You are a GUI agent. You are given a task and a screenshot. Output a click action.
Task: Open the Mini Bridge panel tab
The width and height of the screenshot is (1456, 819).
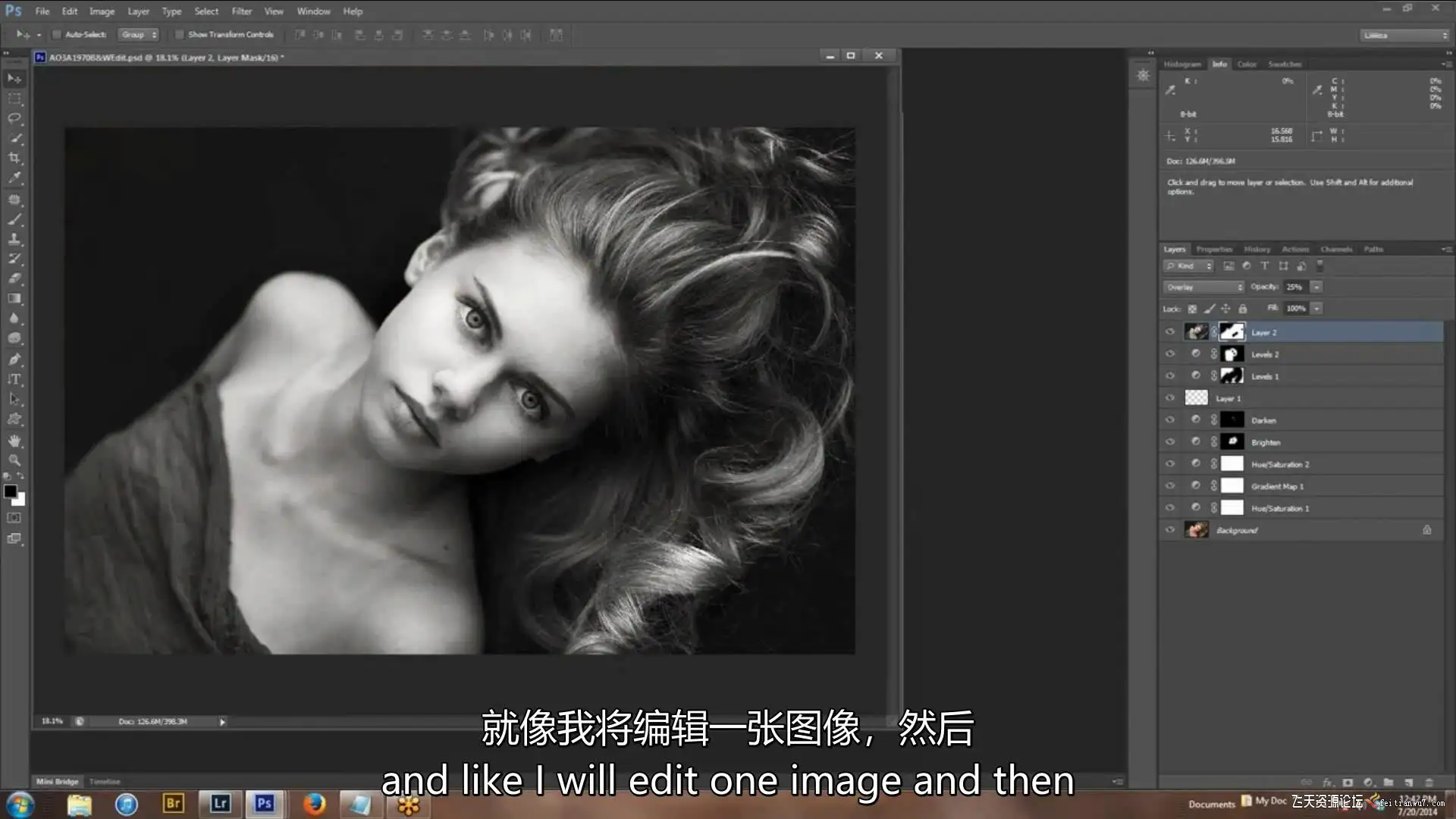click(x=57, y=782)
